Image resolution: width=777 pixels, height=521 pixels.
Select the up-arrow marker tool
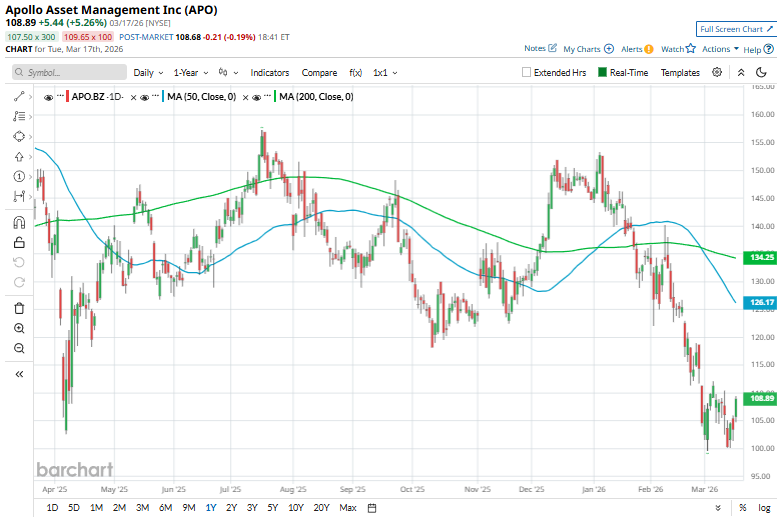(19, 157)
